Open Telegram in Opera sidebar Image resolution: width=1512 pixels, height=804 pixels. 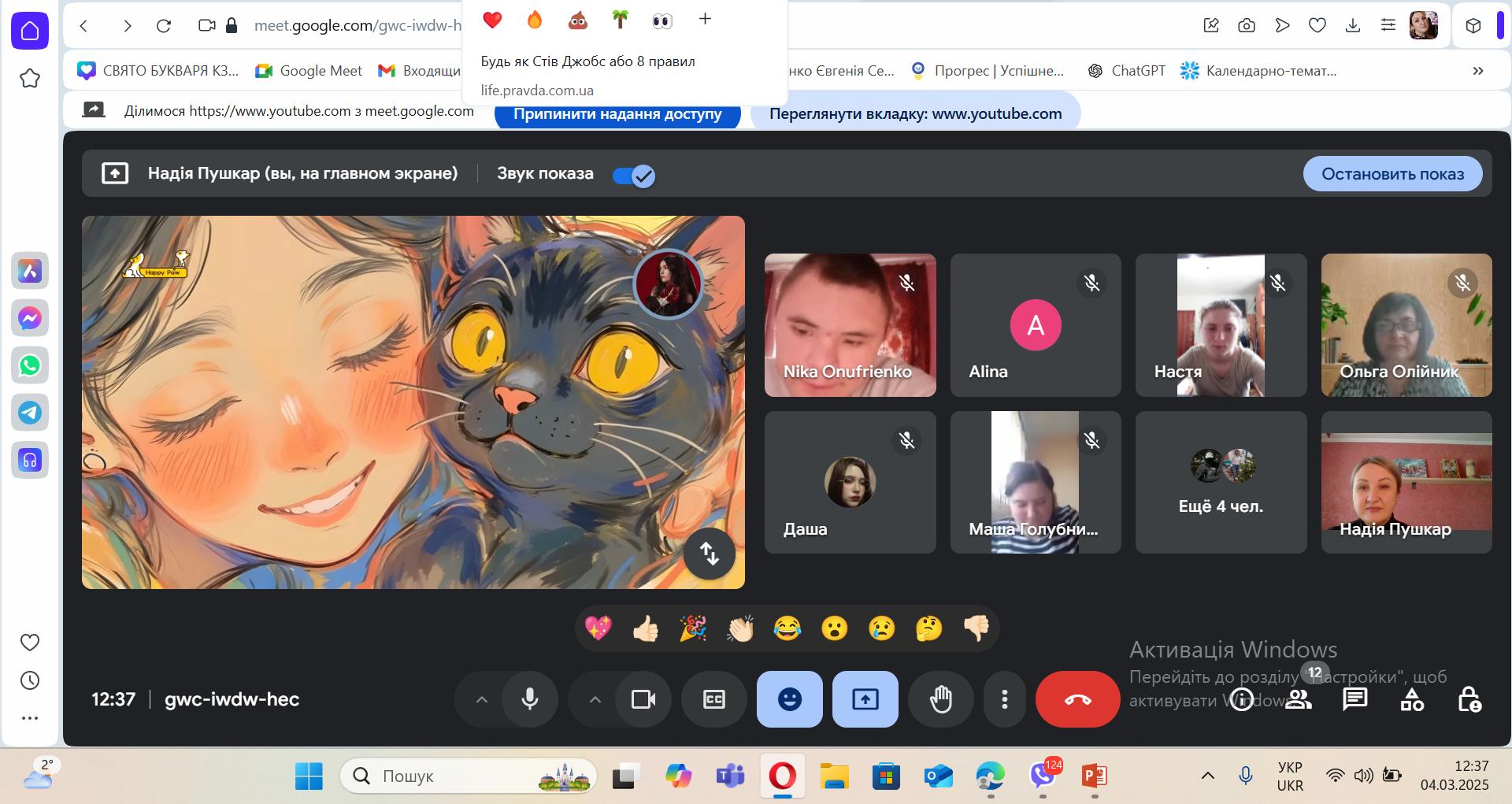point(30,413)
